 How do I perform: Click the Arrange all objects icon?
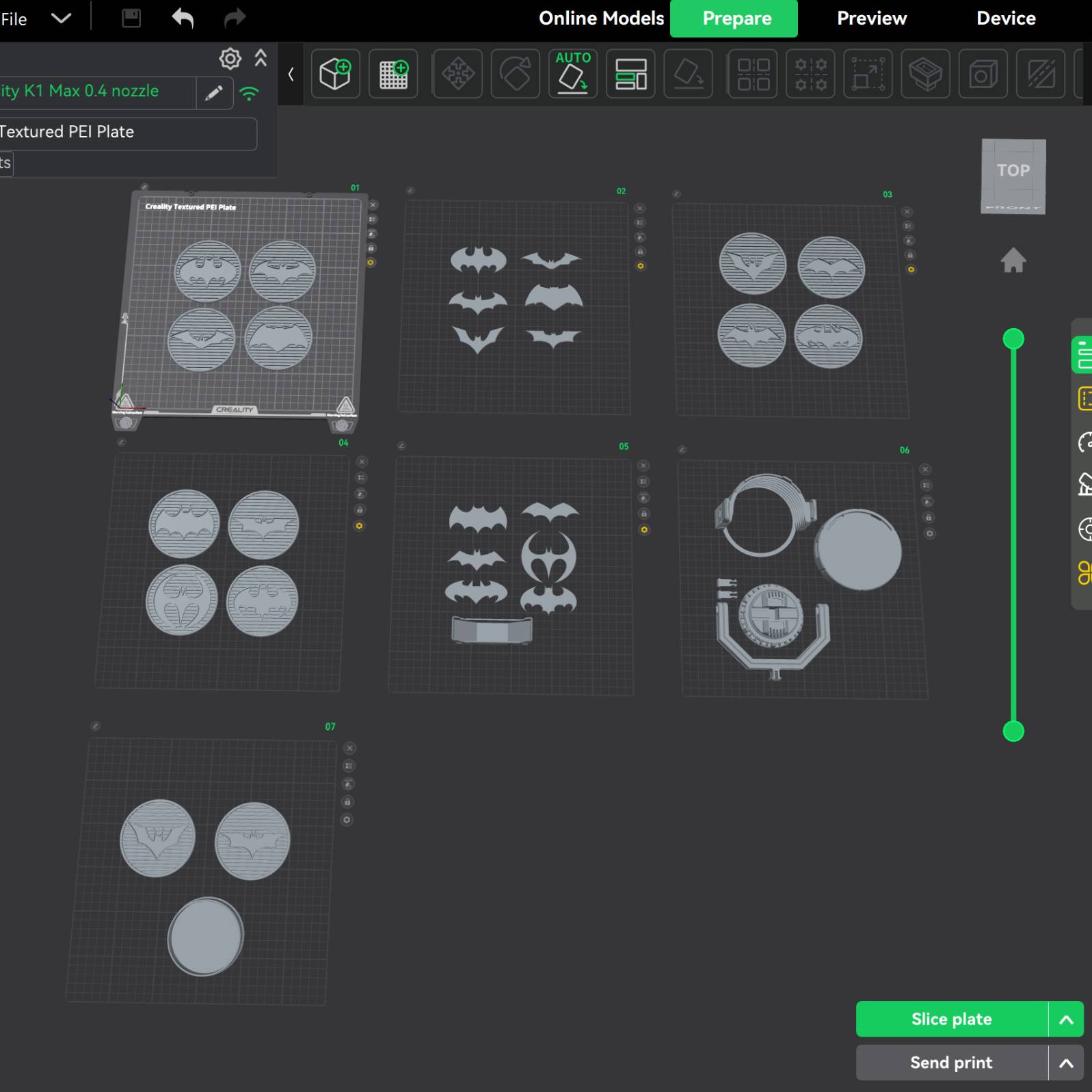(x=630, y=74)
